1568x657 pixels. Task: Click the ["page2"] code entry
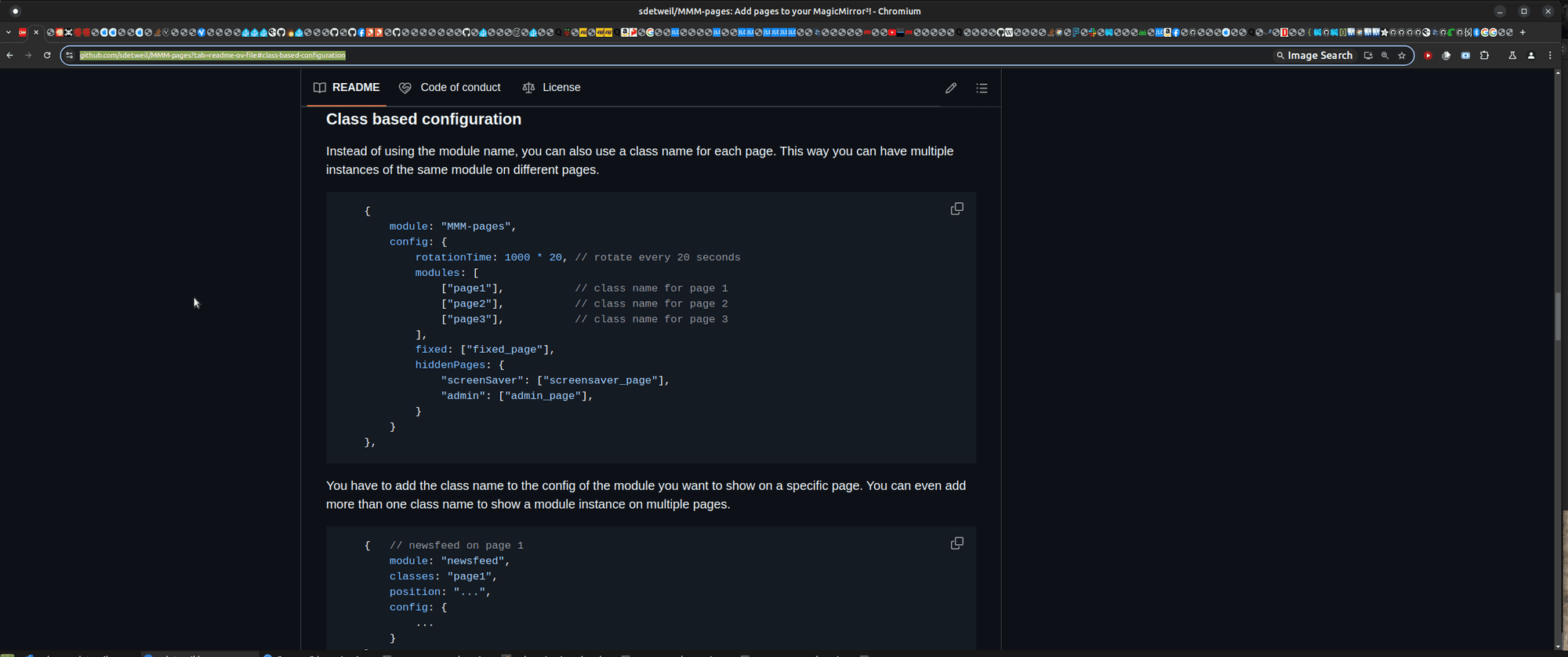coord(472,303)
